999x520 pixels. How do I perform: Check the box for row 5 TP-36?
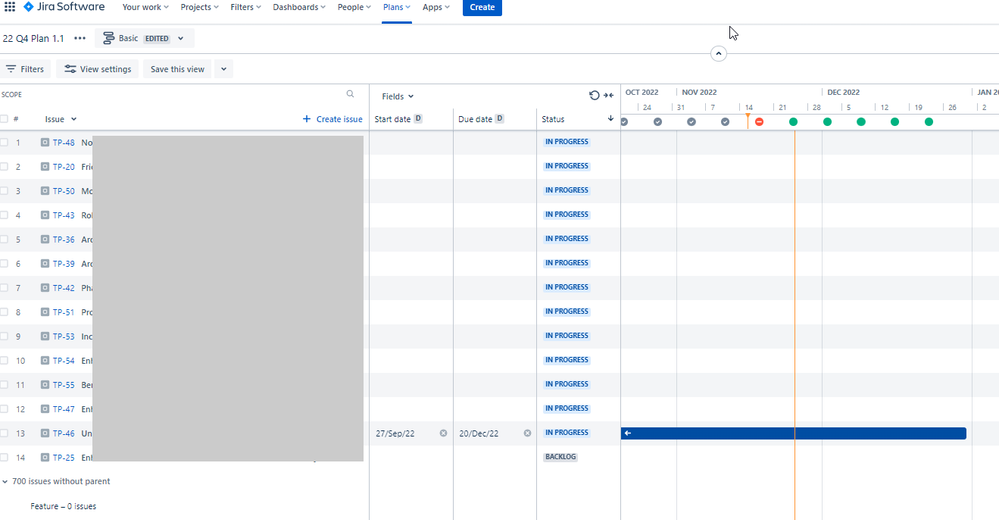coord(4,239)
